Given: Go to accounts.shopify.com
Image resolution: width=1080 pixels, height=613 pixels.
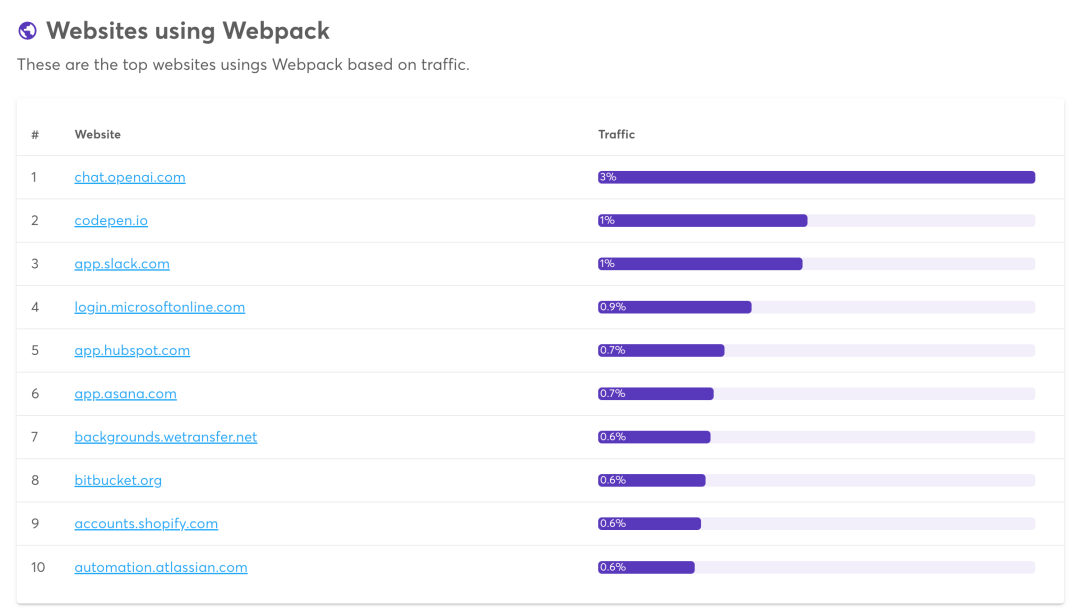Looking at the screenshot, I should tap(146, 523).
